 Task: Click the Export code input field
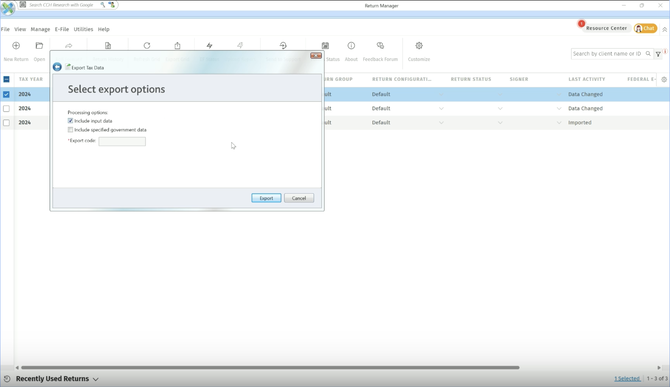(122, 141)
